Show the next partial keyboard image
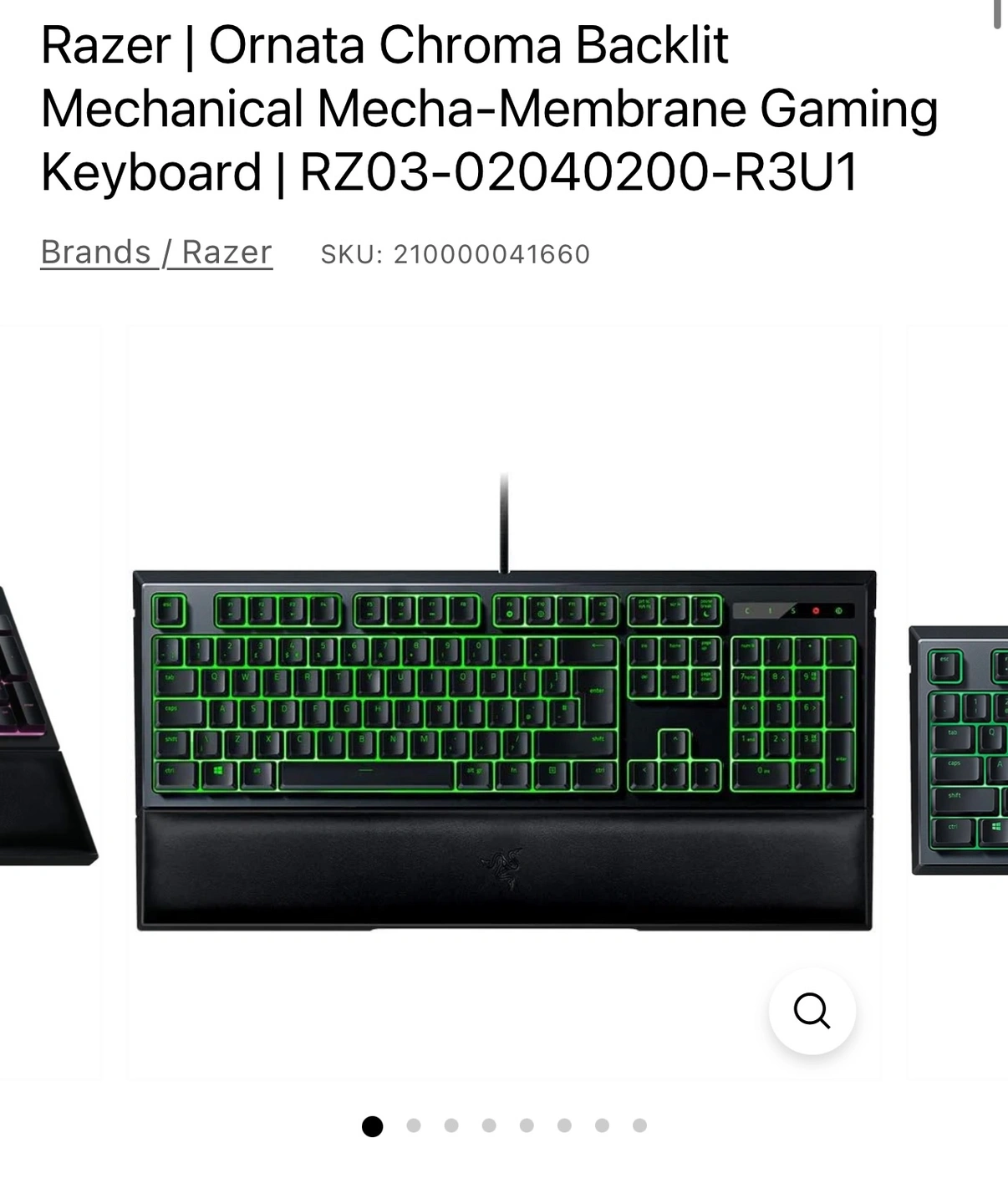This screenshot has height=1204, width=1008. [x=958, y=750]
